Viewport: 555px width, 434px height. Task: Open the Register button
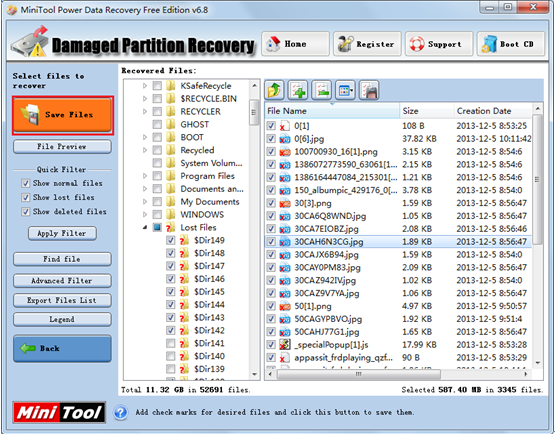[x=367, y=44]
